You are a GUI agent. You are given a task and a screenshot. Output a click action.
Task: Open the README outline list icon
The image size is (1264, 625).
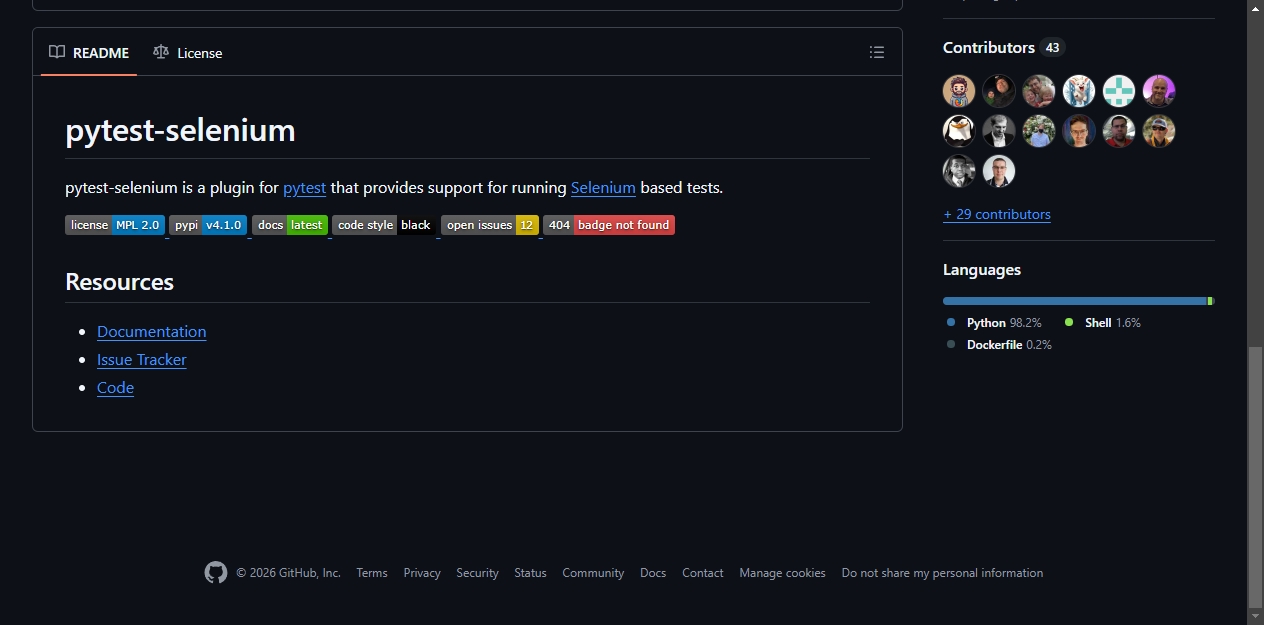tap(877, 52)
